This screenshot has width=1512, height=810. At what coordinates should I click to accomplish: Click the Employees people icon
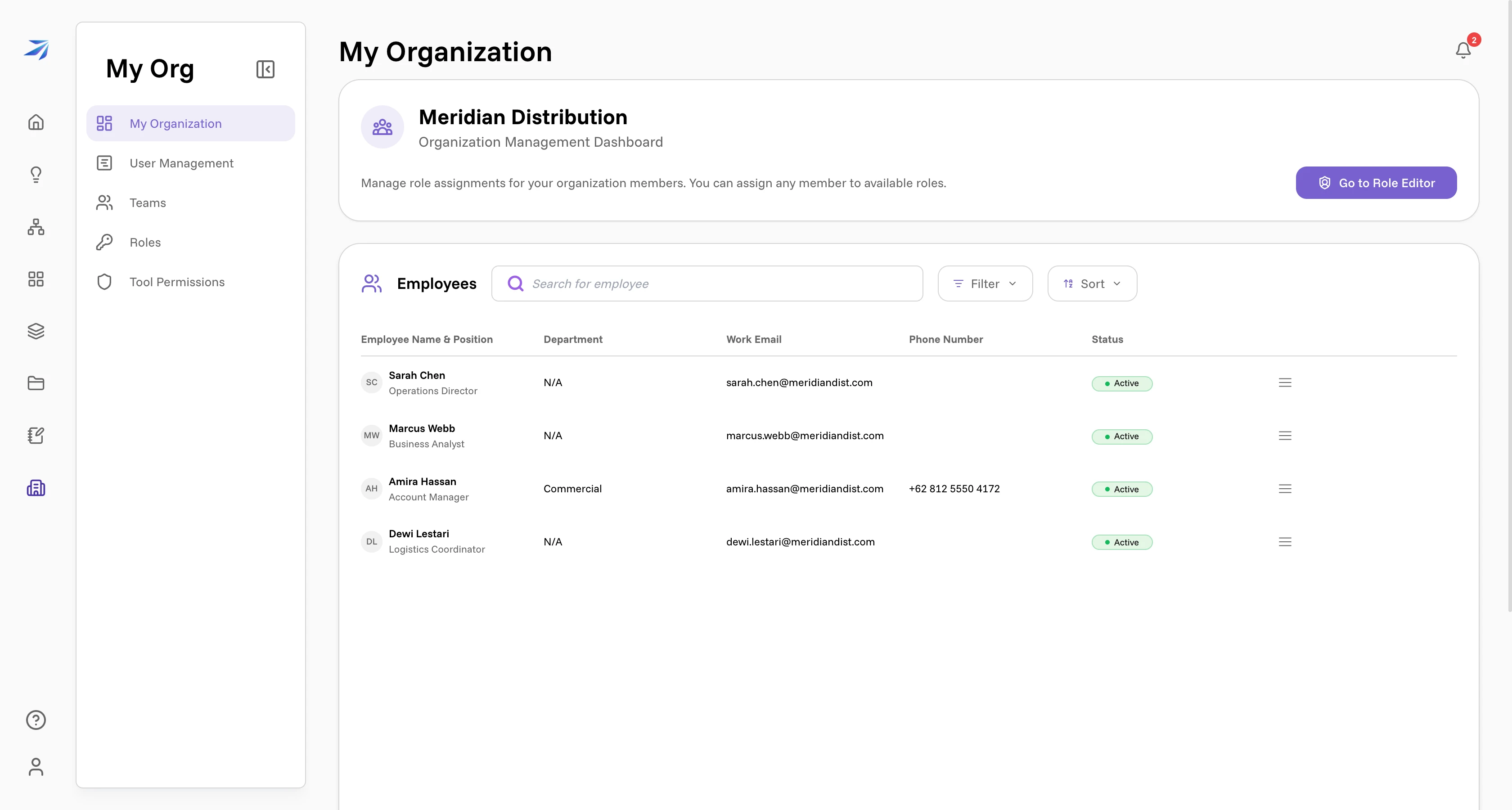372,283
